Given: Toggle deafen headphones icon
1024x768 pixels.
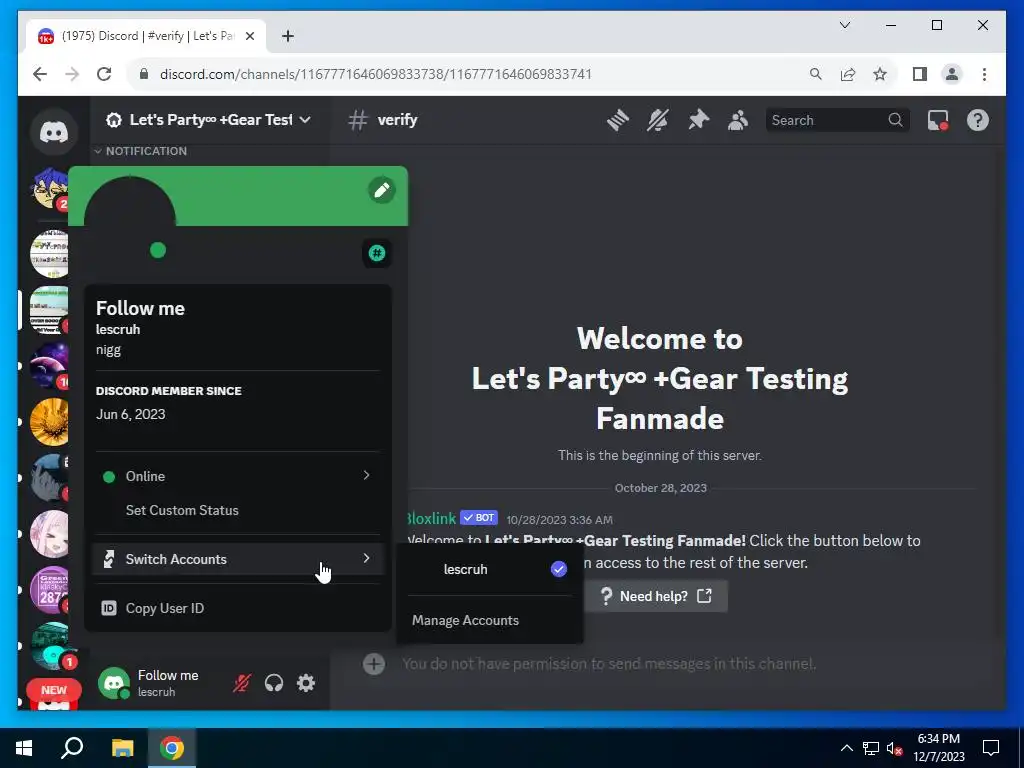Looking at the screenshot, I should pos(274,683).
